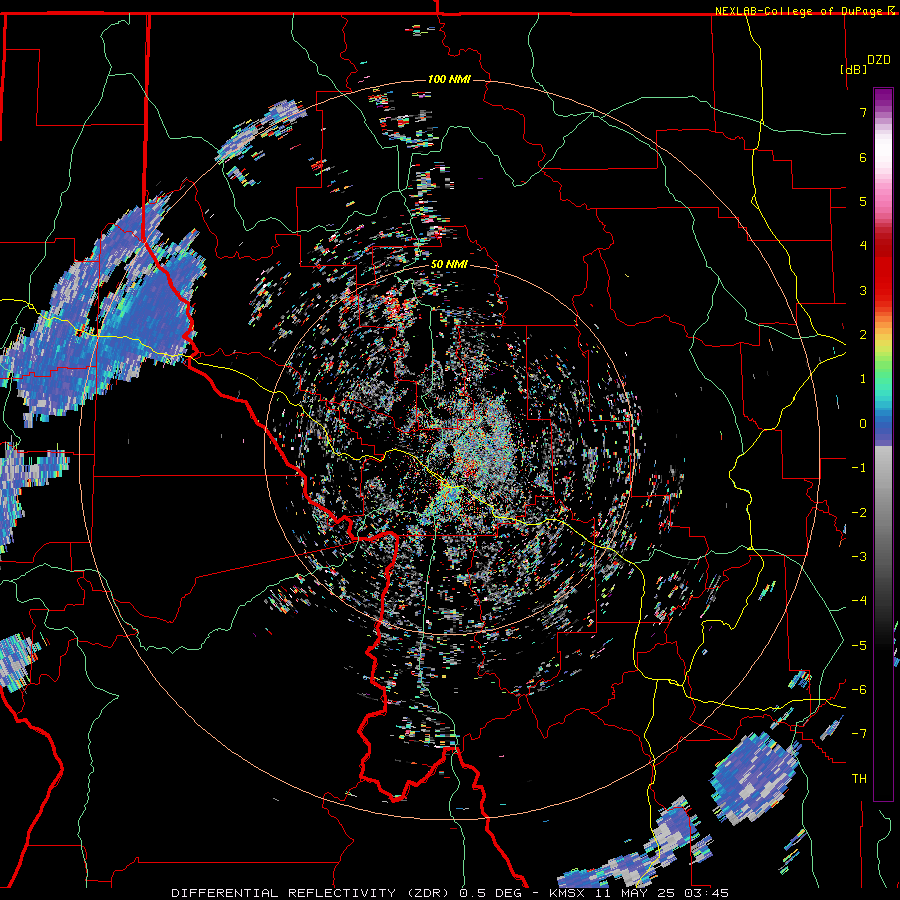Click the 100 NMI range ring label
The width and height of the screenshot is (900, 900).
coord(449,79)
